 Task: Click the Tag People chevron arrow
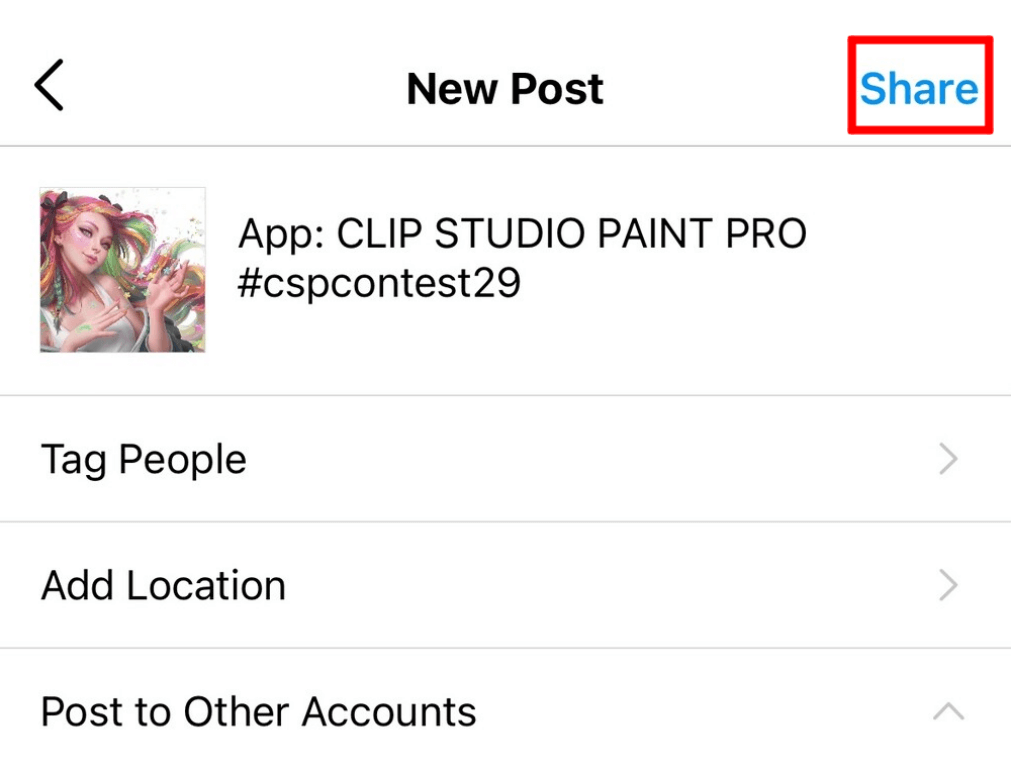click(x=948, y=460)
